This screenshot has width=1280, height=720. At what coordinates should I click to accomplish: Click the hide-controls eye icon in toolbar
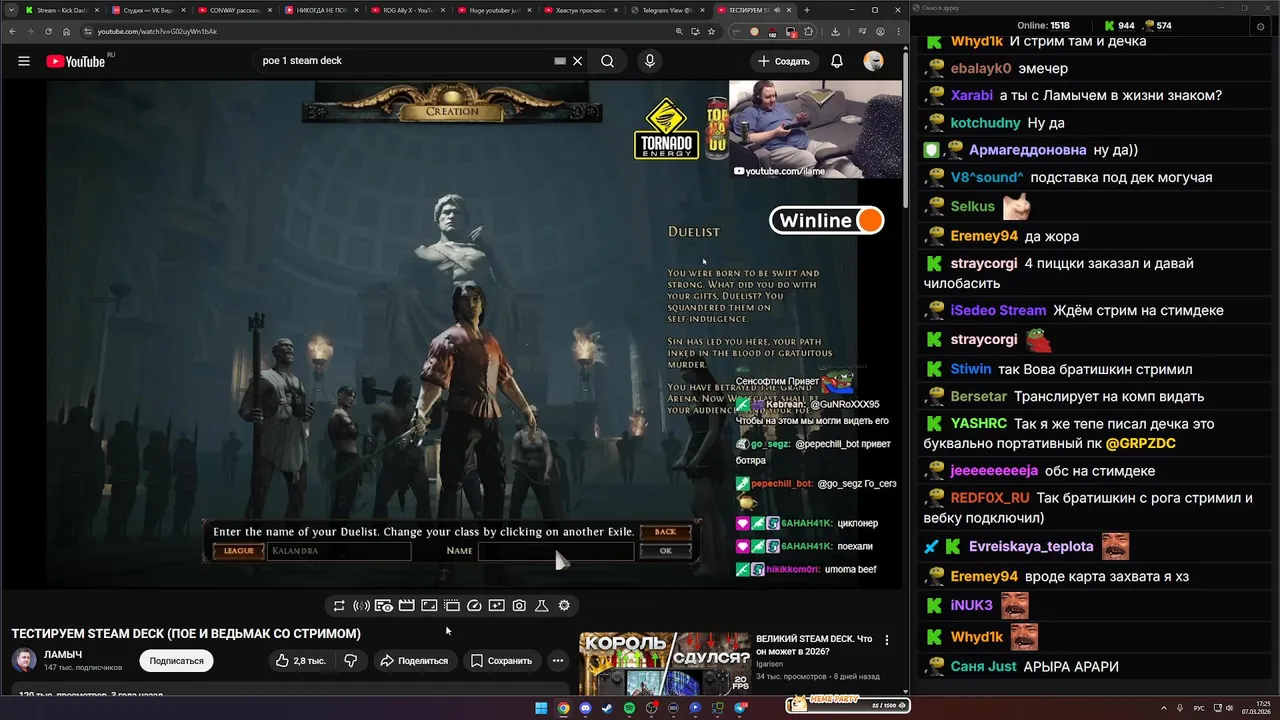[x=384, y=605]
